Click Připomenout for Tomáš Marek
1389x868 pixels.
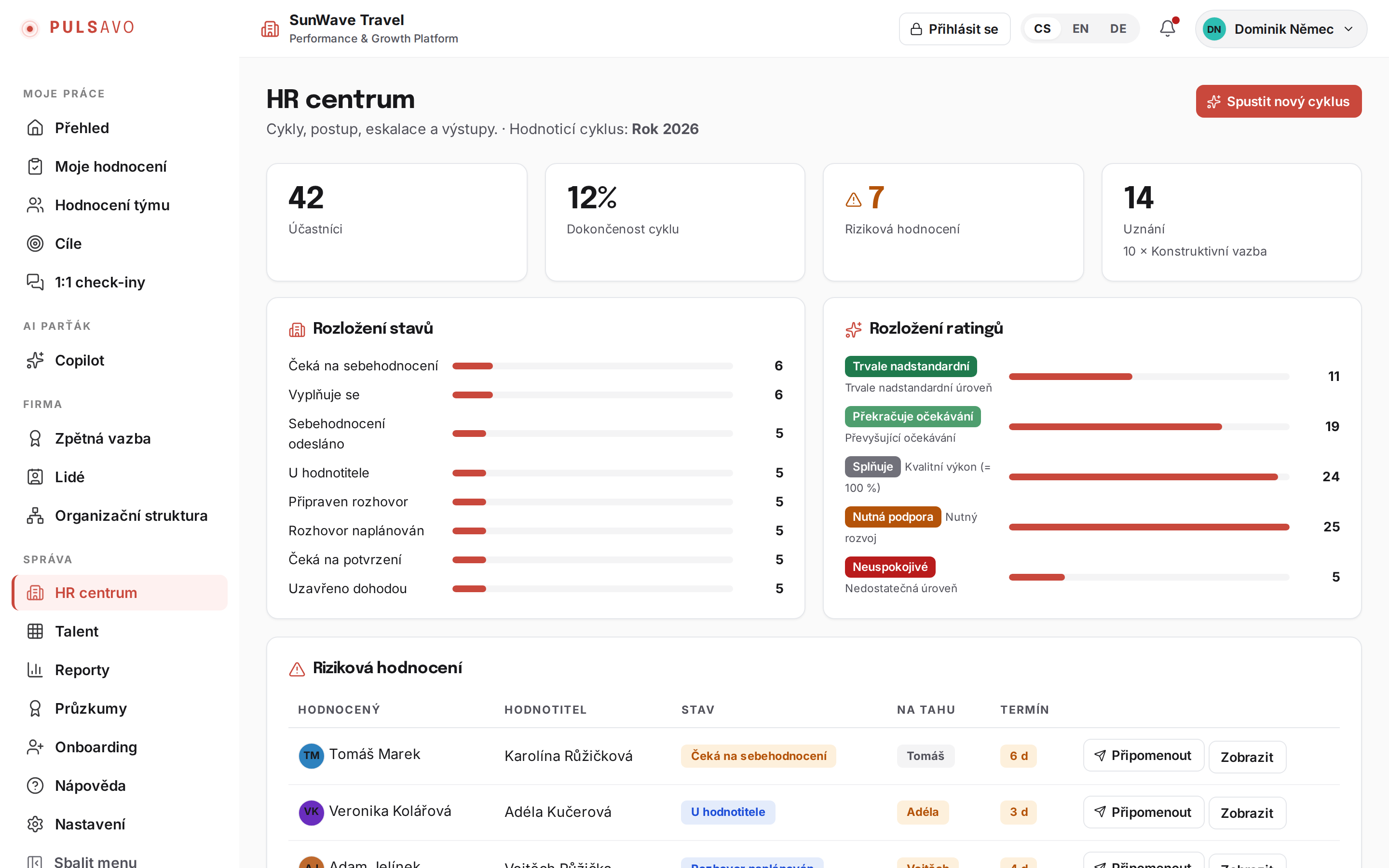1144,755
